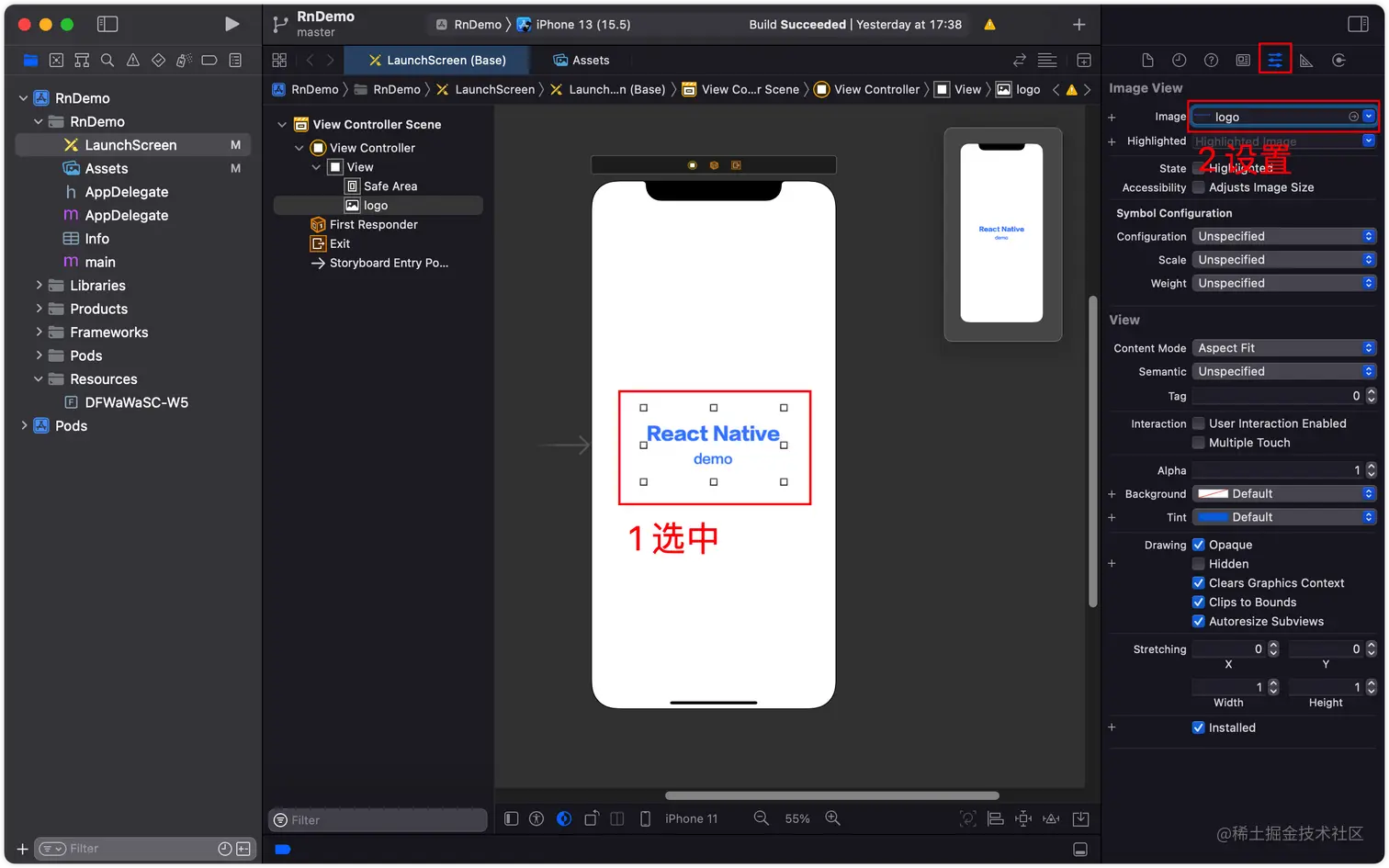Open the Find navigator magnifier icon
The height and width of the screenshot is (868, 1389).
pos(107,61)
